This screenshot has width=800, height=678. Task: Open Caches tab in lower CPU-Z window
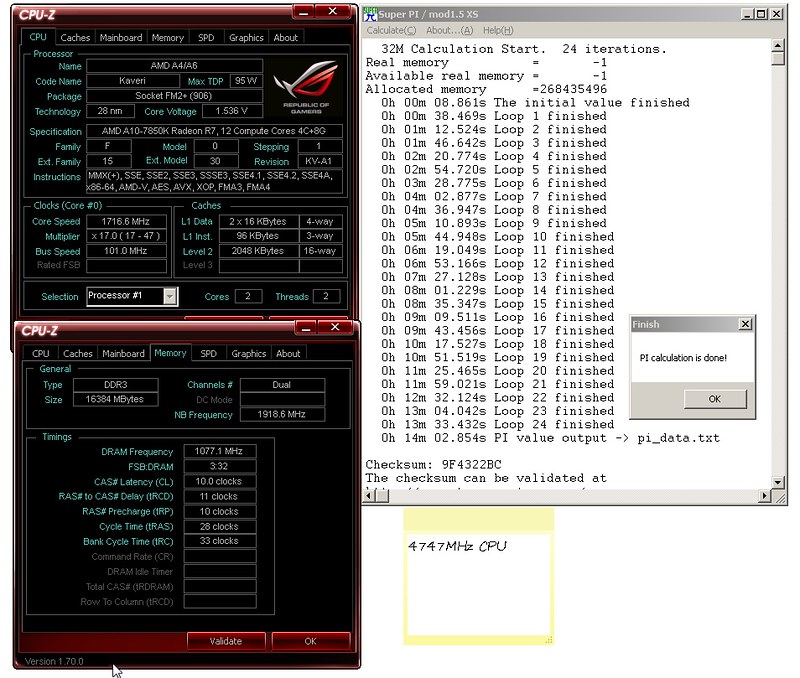(x=78, y=353)
